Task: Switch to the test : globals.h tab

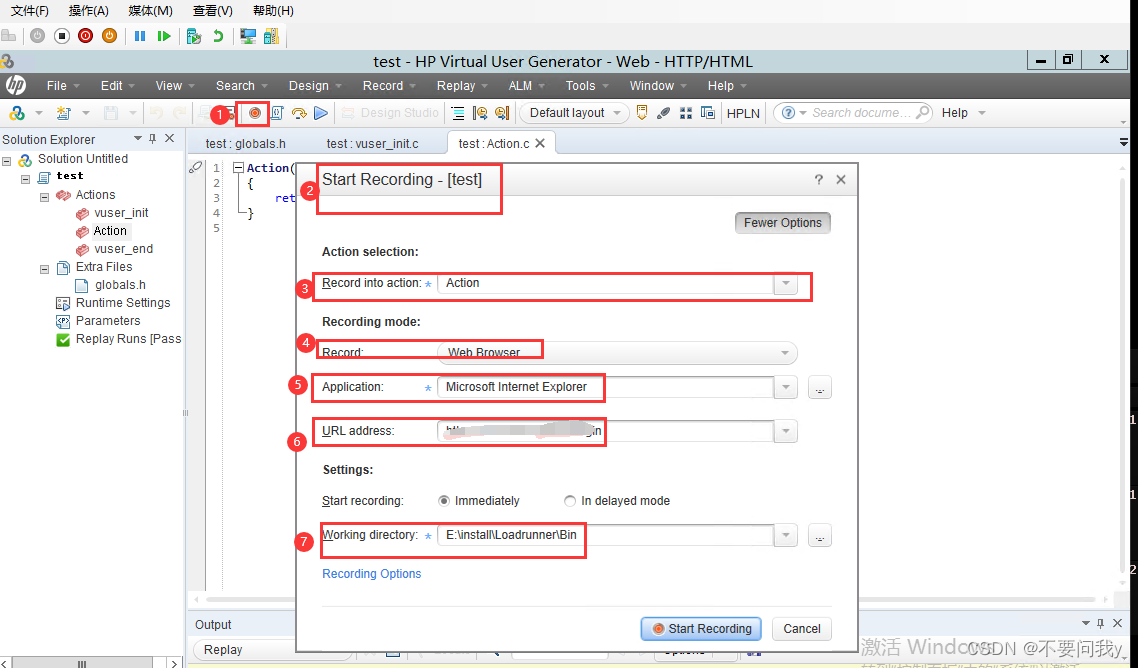Action: click(245, 144)
